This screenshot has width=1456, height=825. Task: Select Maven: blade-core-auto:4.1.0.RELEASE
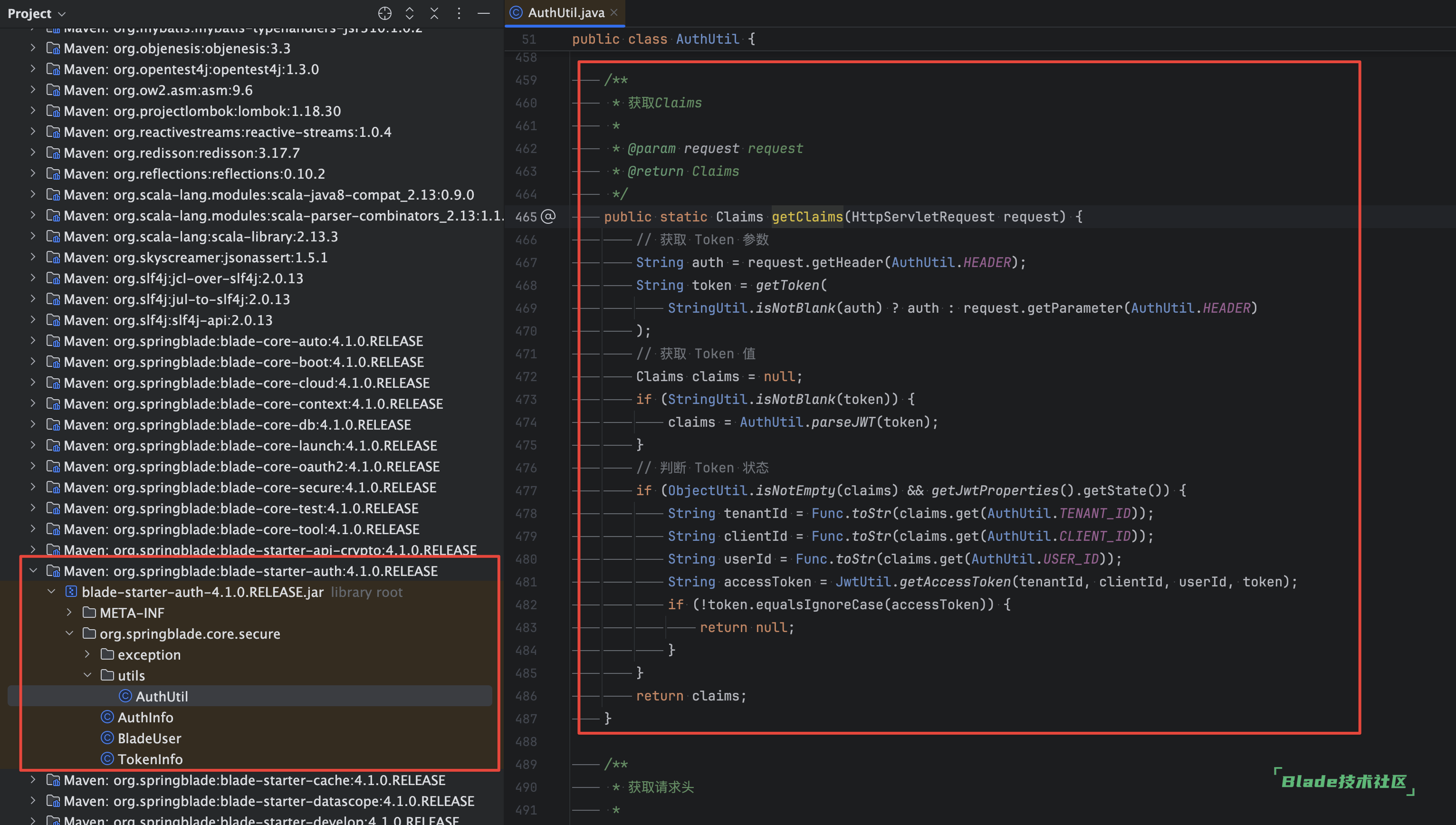pyautogui.click(x=243, y=341)
